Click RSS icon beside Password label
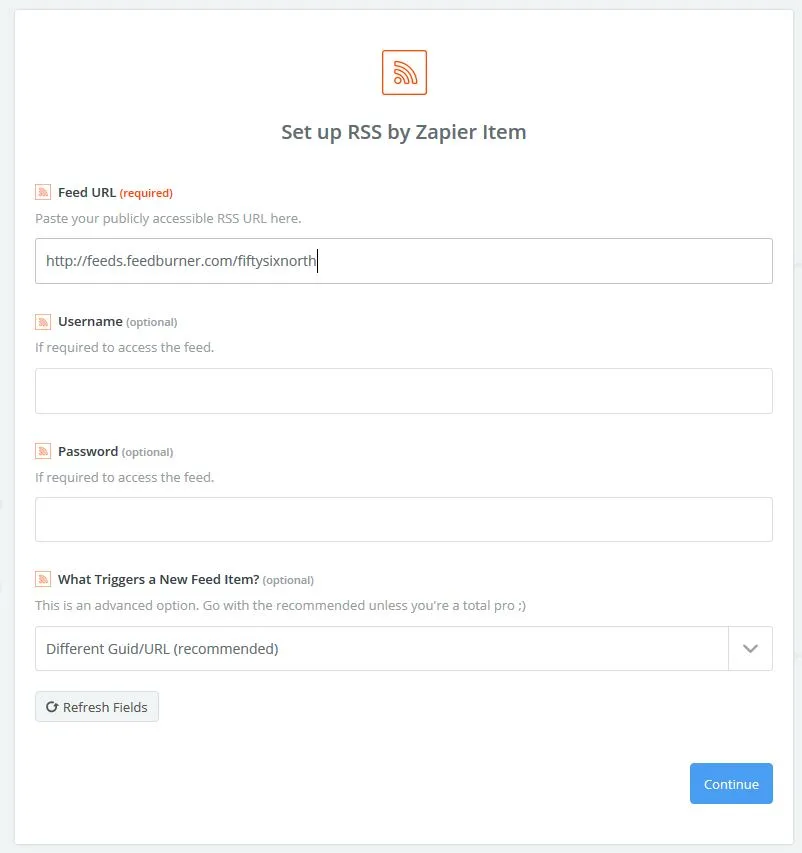802x853 pixels. click(x=43, y=451)
